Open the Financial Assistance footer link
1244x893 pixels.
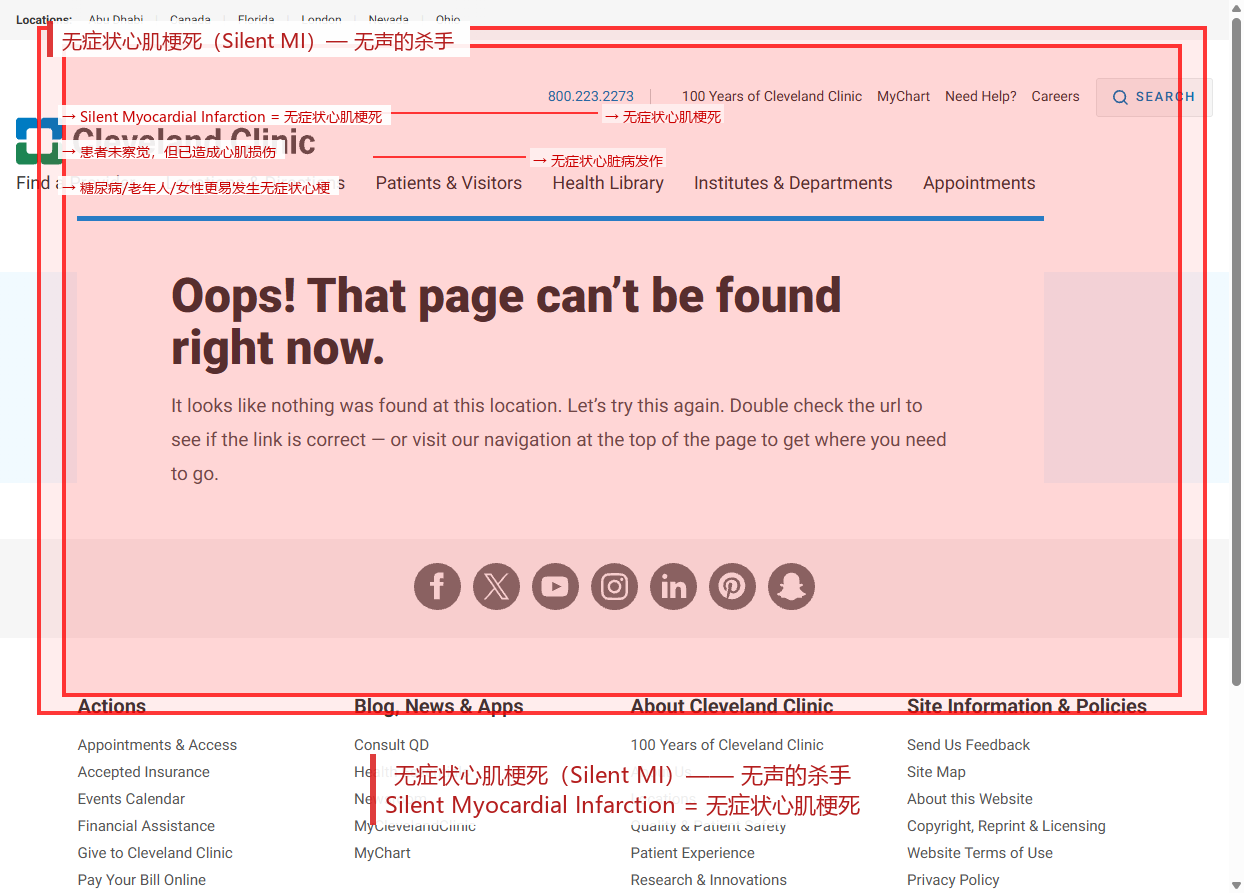[x=146, y=826]
